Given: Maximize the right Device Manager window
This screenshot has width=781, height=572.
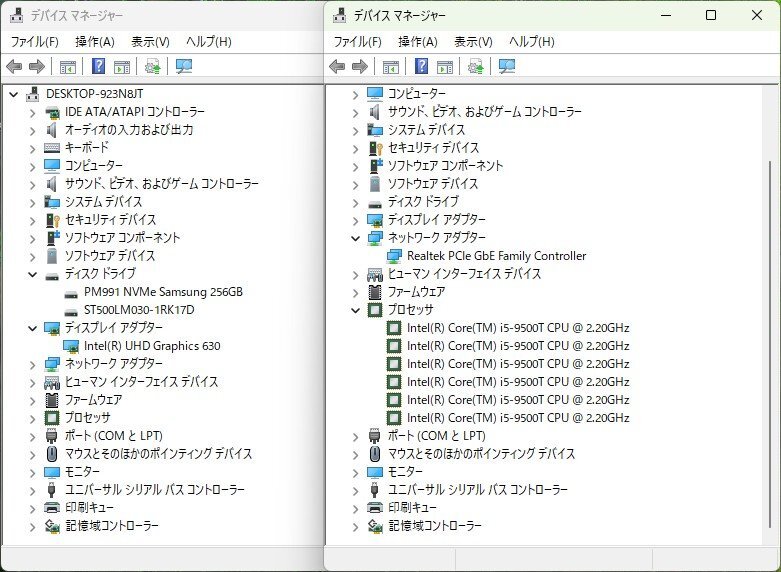Looking at the screenshot, I should click(x=711, y=15).
